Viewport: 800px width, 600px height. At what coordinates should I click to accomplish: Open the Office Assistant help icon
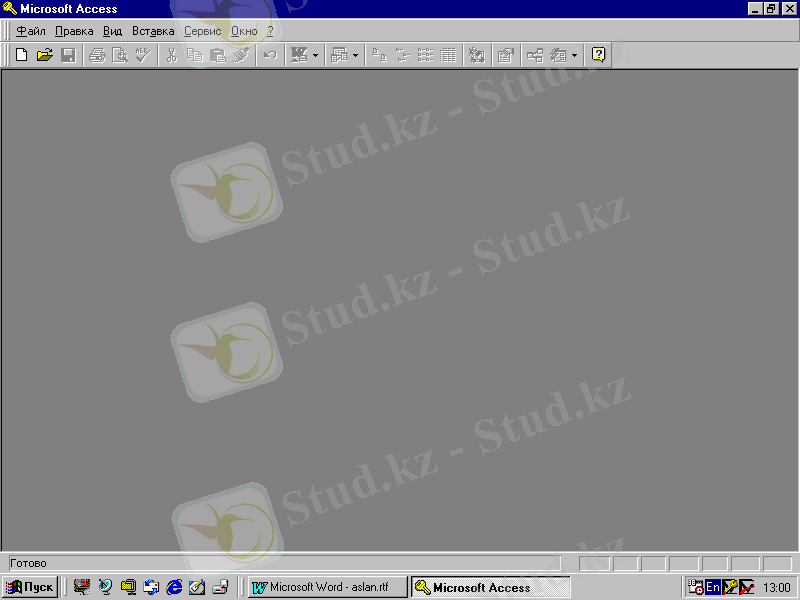click(x=598, y=55)
